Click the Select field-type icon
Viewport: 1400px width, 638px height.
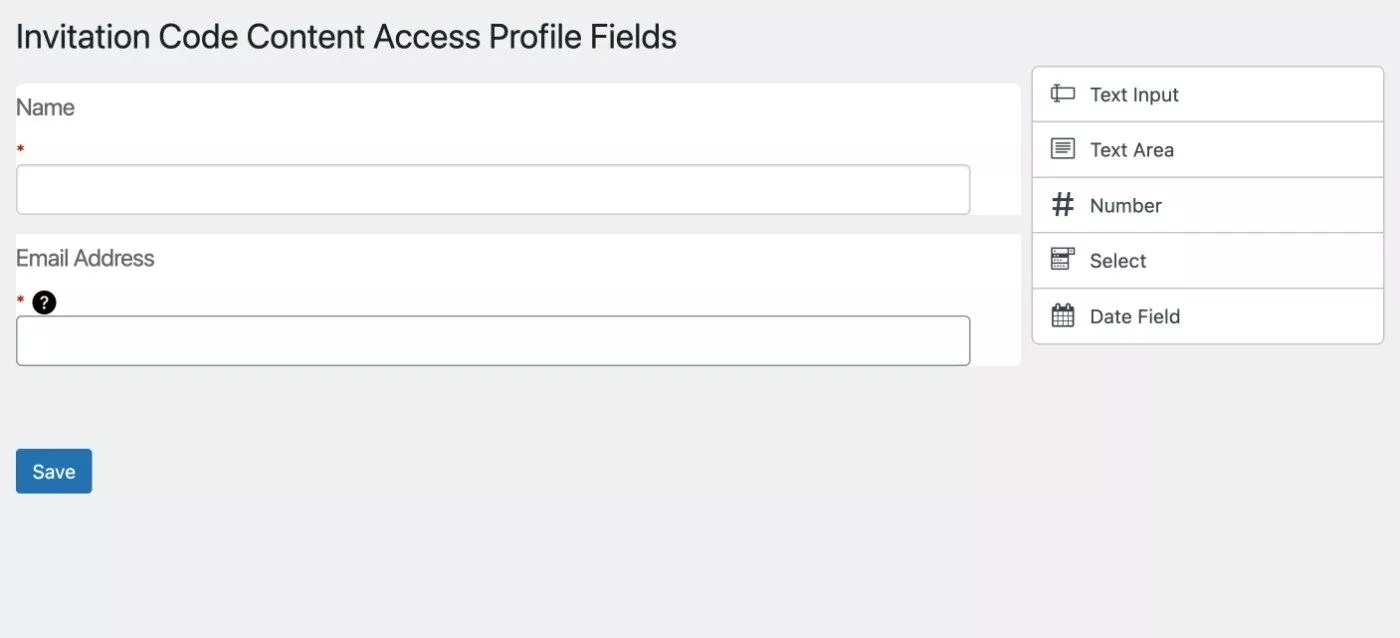point(1062,260)
